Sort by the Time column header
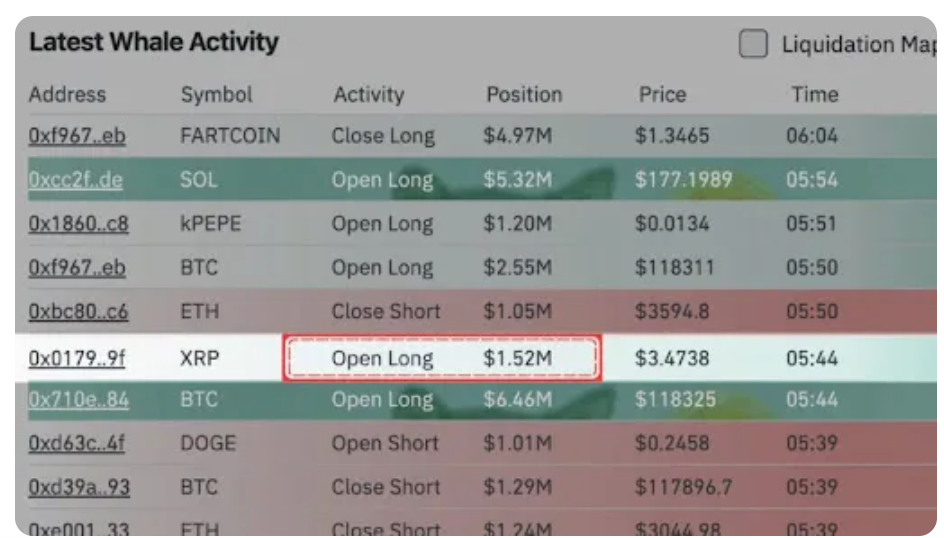Screen dimensions: 944x538 (x=814, y=95)
